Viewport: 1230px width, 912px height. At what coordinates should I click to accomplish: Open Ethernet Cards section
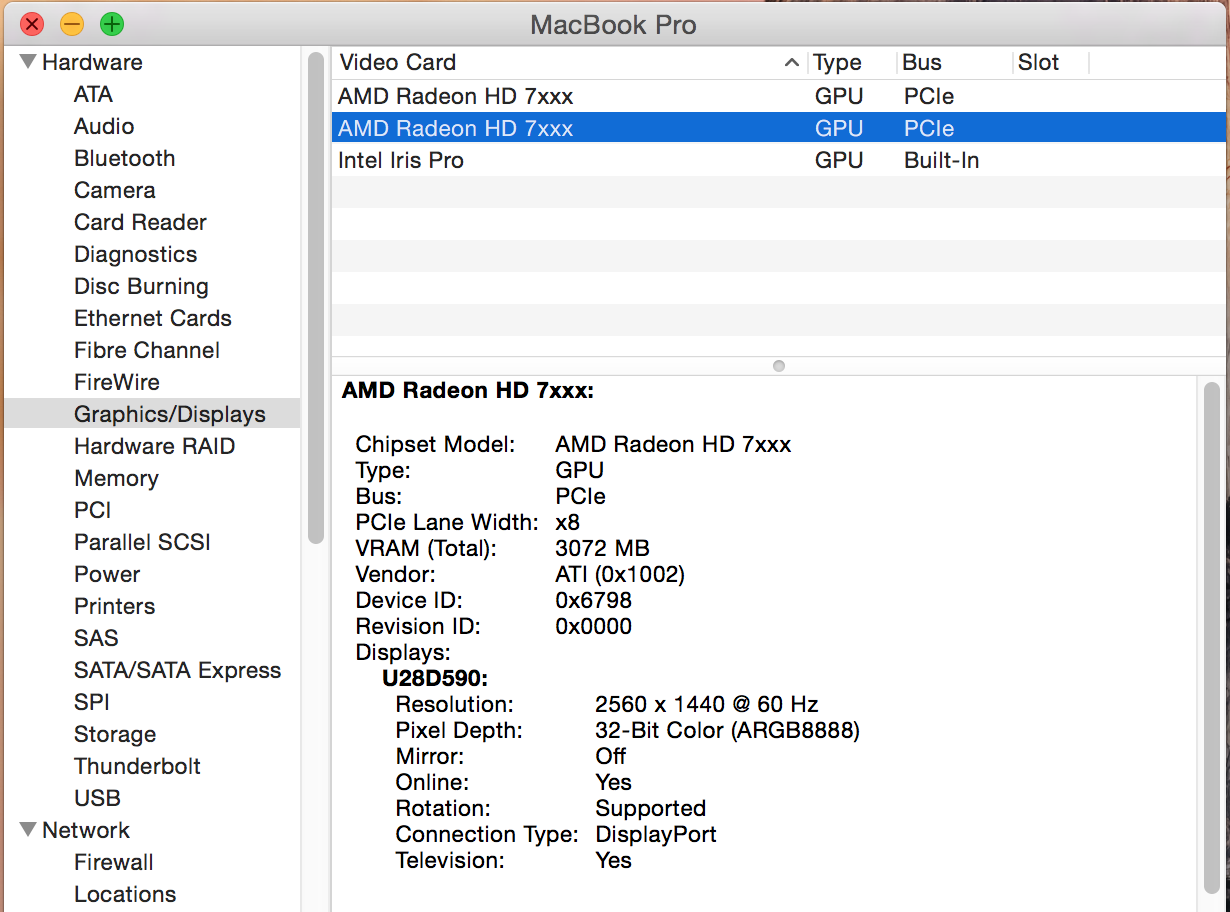tap(153, 319)
